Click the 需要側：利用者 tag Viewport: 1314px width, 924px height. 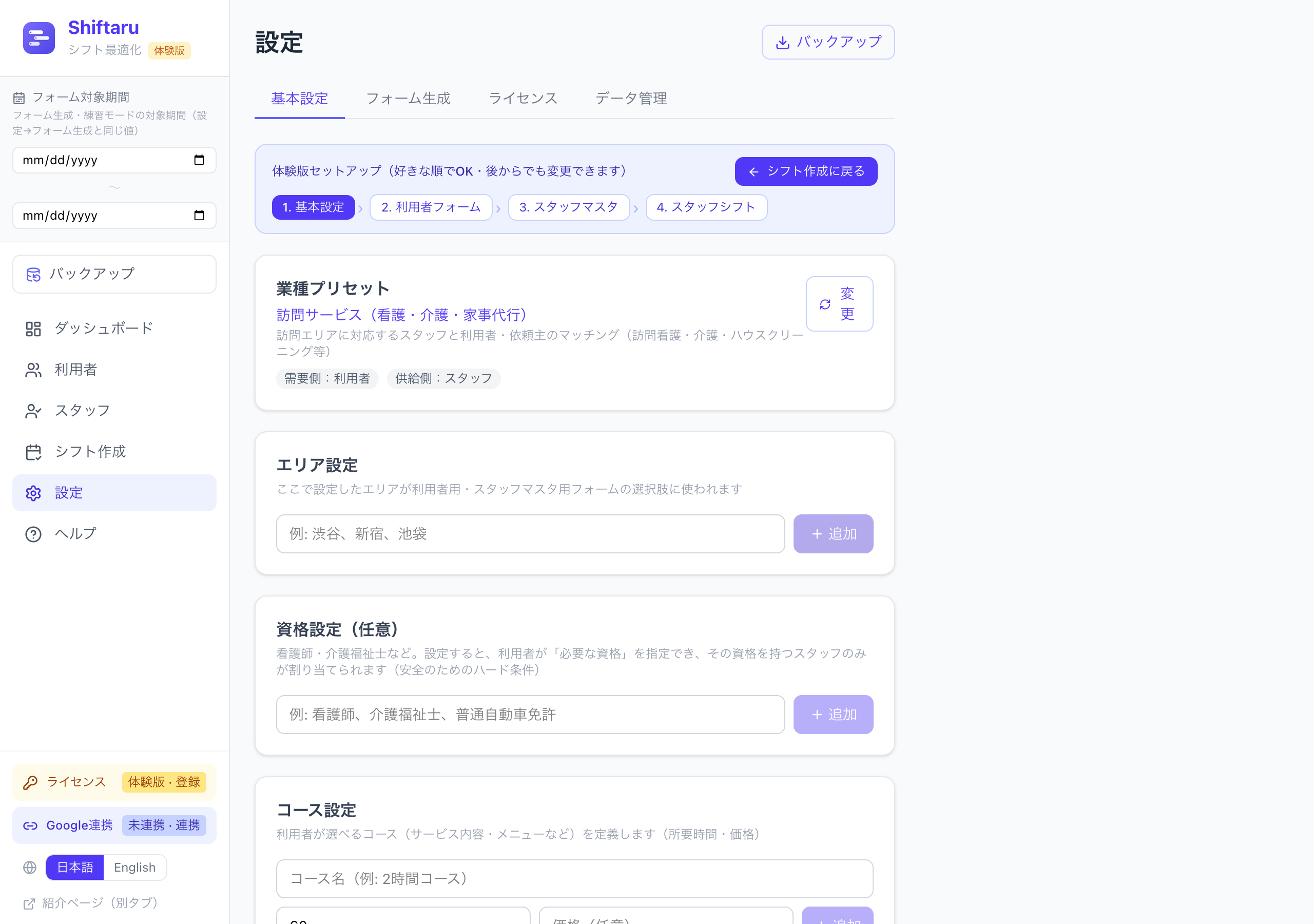tap(327, 378)
